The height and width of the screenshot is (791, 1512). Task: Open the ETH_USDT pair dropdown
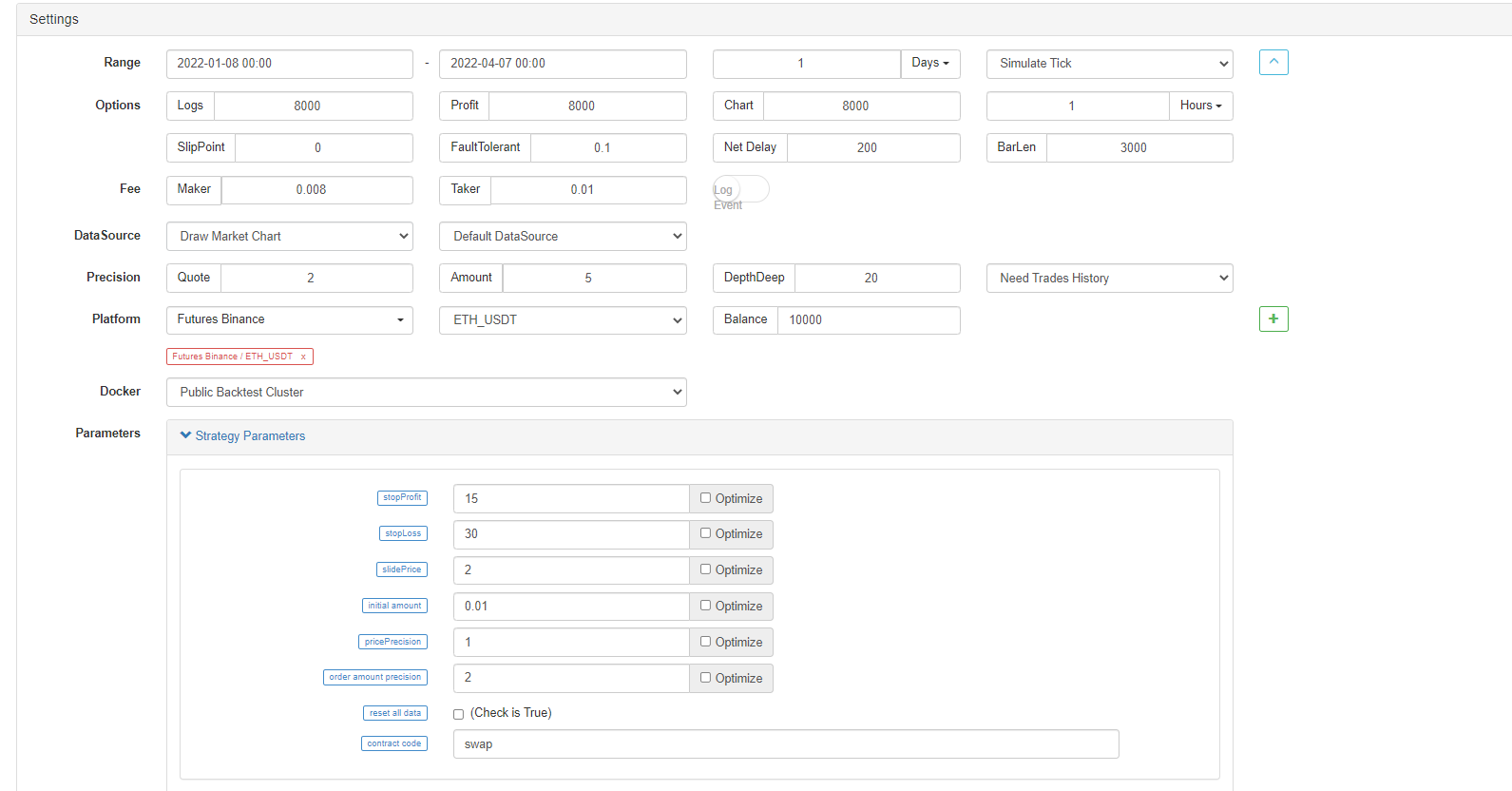[x=563, y=319]
